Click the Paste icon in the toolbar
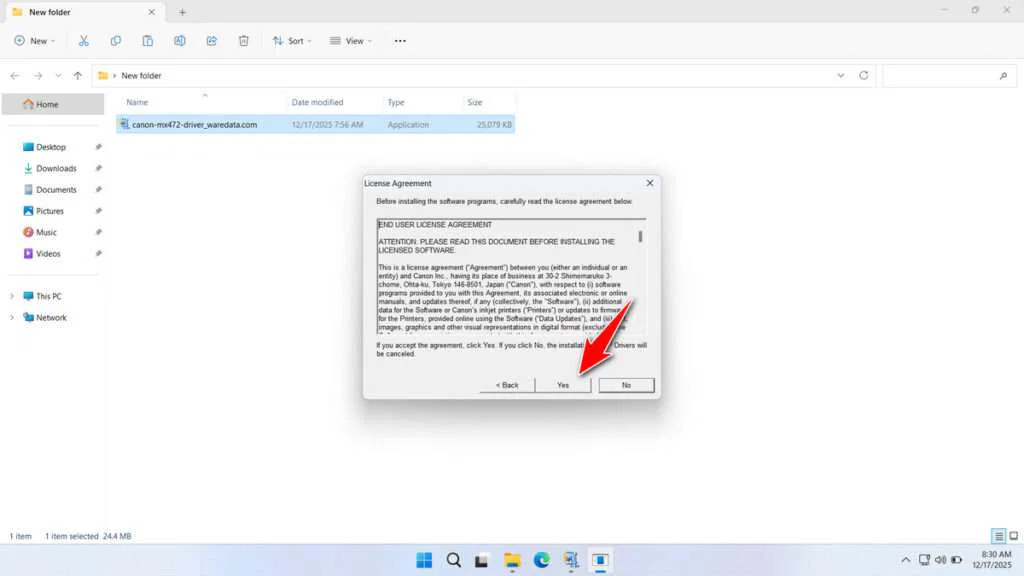Viewport: 1024px width, 576px height. click(147, 40)
